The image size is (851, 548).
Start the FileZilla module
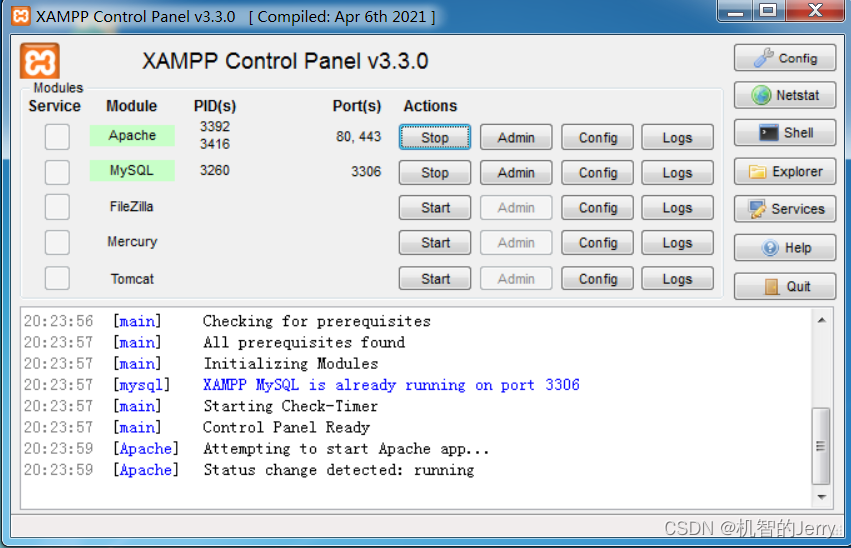[x=435, y=208]
